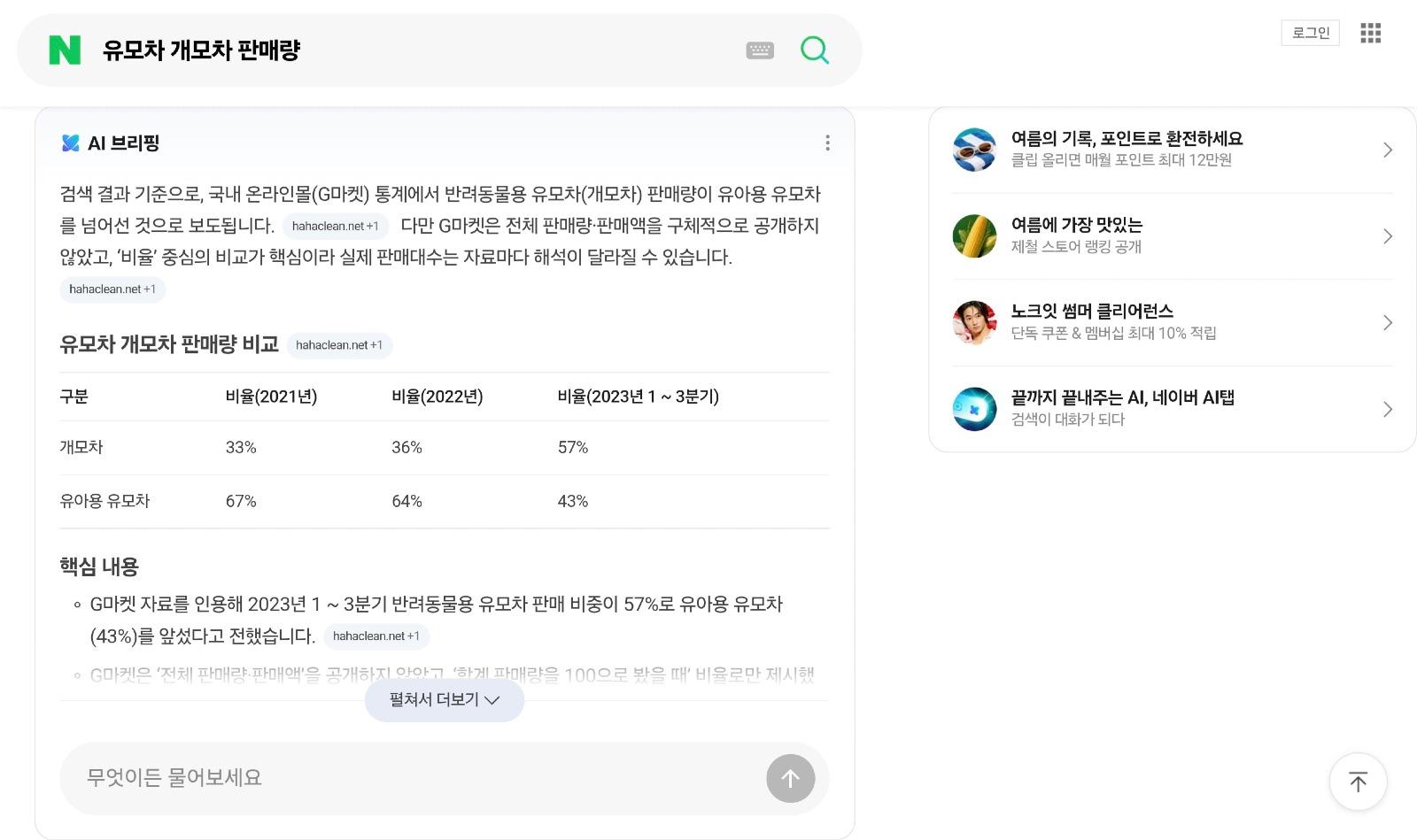The image size is (1417, 840).
Task: Click the 64% cell
Action: [407, 501]
